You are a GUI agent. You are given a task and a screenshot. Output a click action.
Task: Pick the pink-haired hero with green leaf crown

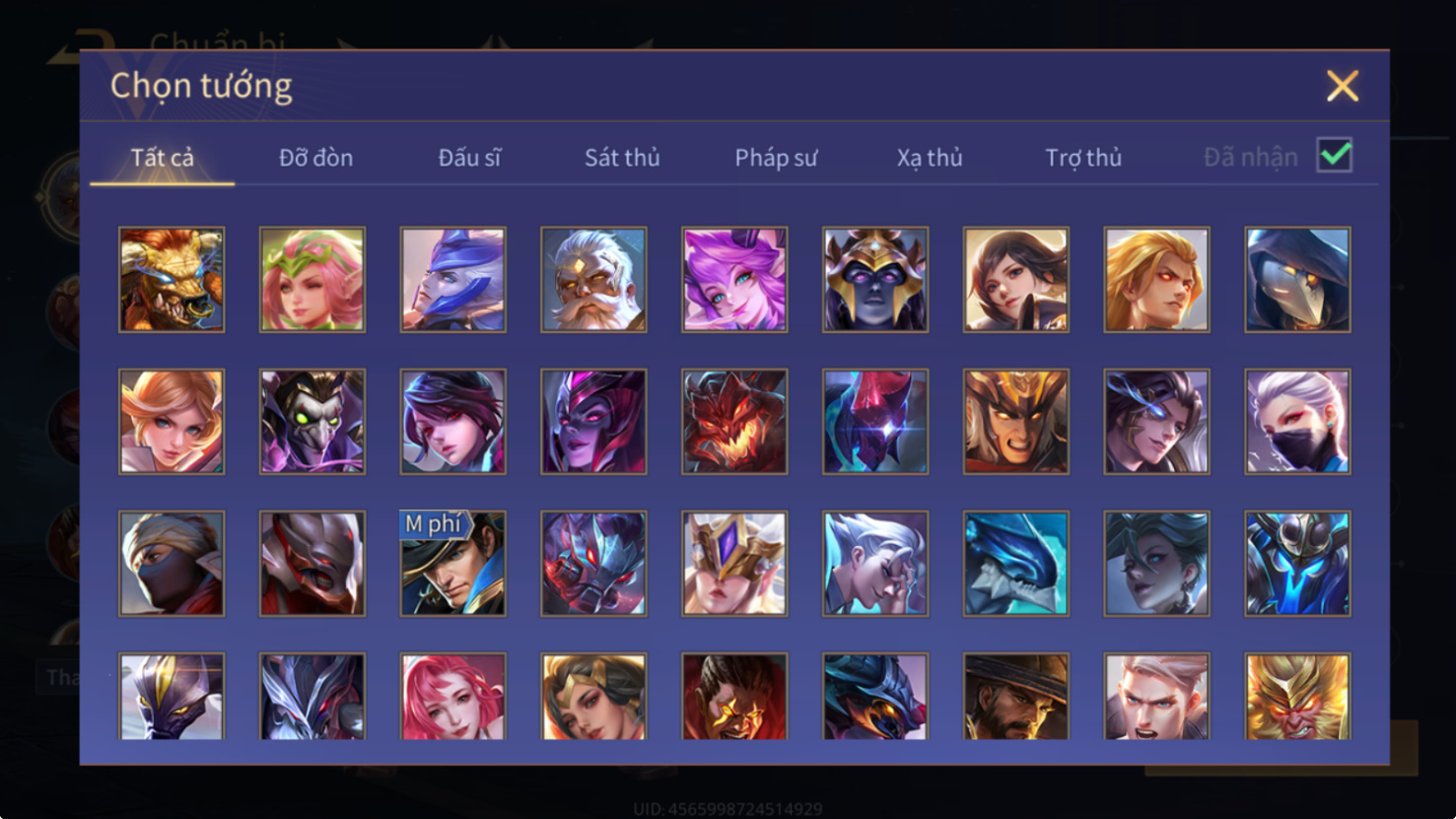(x=312, y=280)
